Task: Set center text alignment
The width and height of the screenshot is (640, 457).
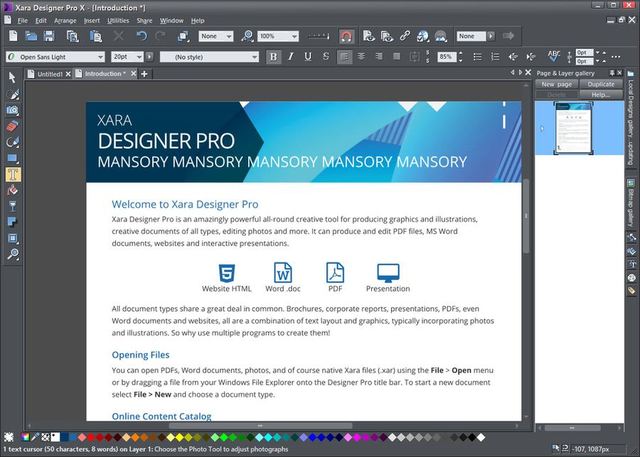Action: pos(362,57)
